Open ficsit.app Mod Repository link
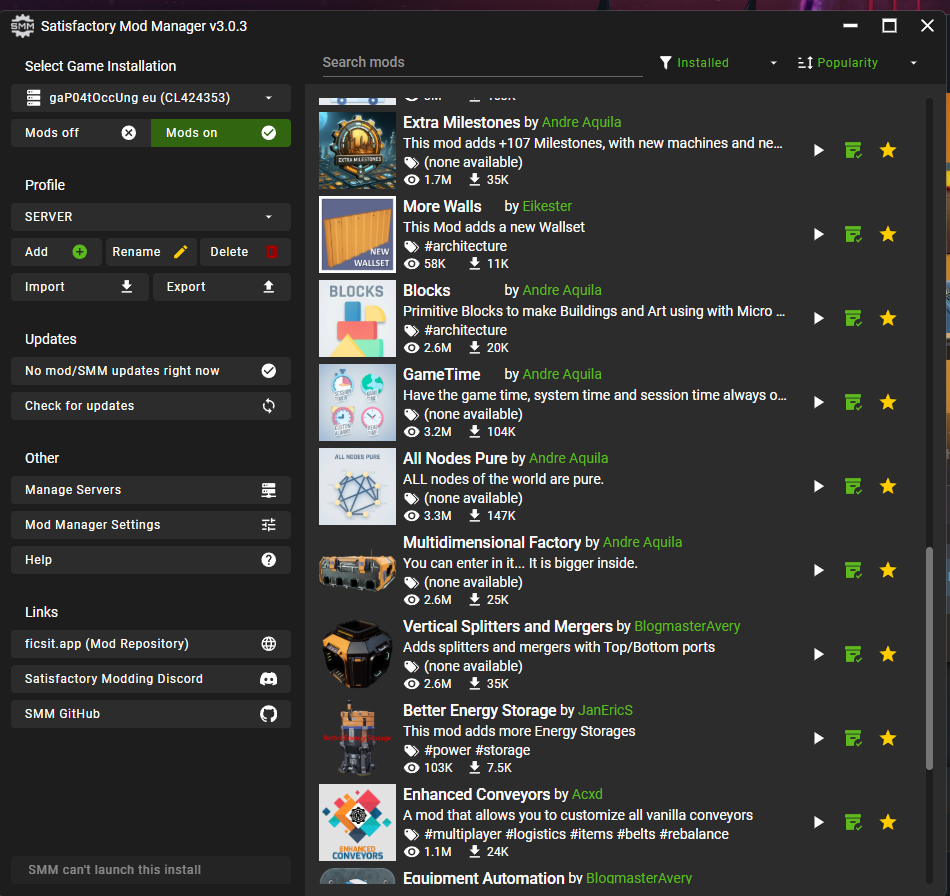This screenshot has width=950, height=896. [151, 644]
